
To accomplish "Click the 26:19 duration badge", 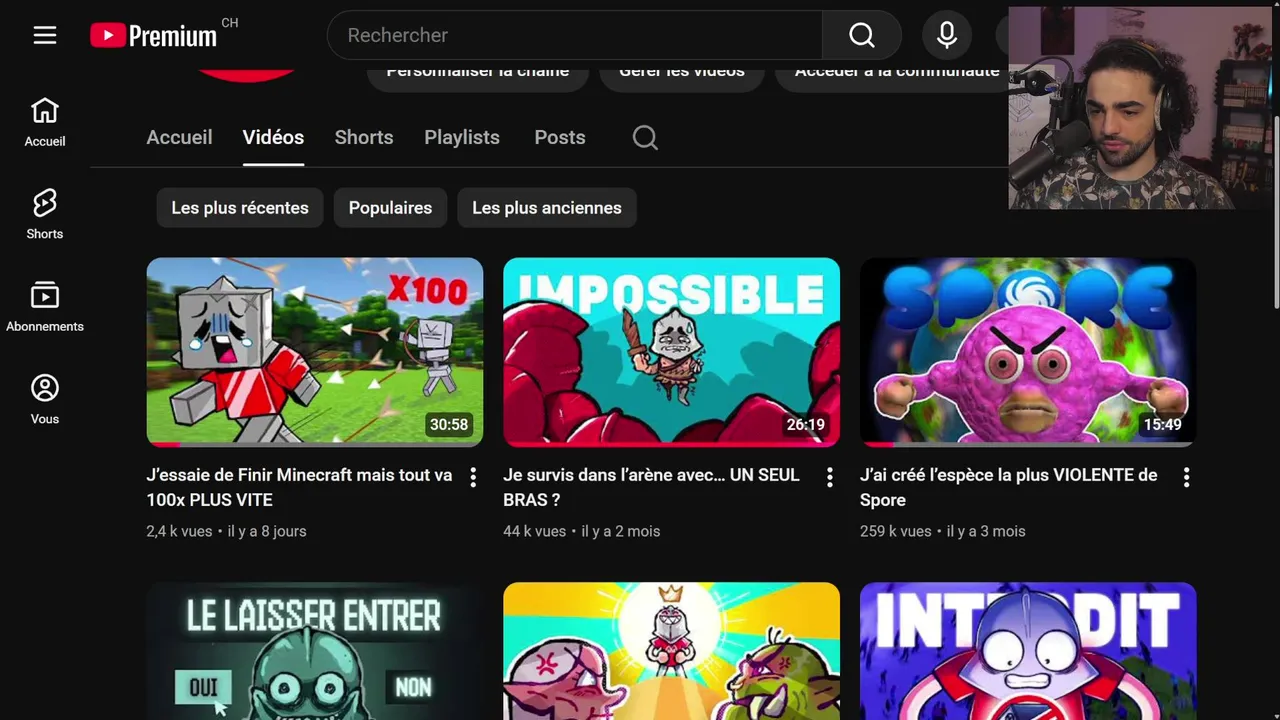I will [806, 425].
